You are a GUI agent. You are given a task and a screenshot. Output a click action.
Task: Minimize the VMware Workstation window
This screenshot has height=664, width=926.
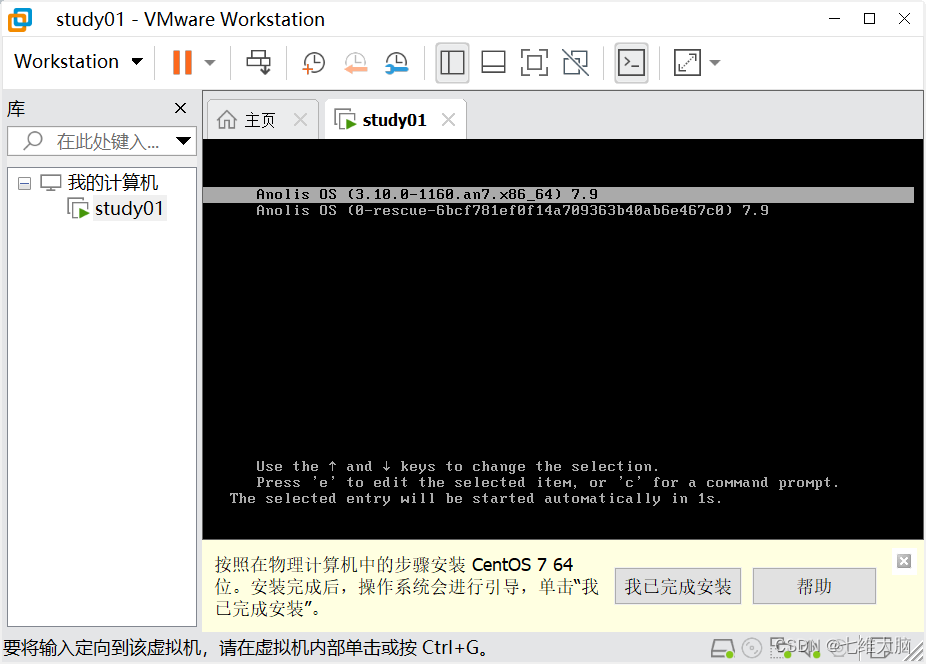point(834,19)
